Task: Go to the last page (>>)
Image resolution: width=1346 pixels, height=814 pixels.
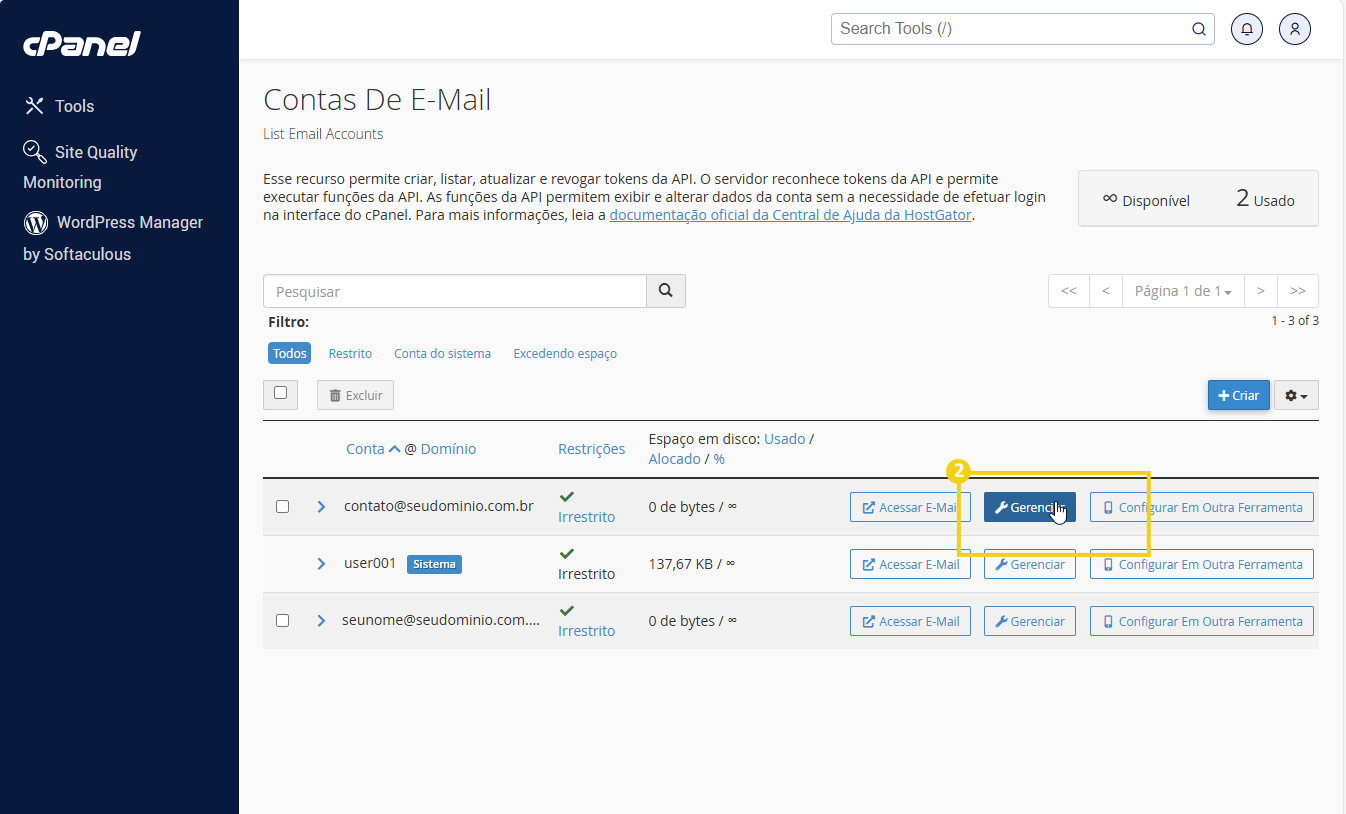Action: 1298,291
